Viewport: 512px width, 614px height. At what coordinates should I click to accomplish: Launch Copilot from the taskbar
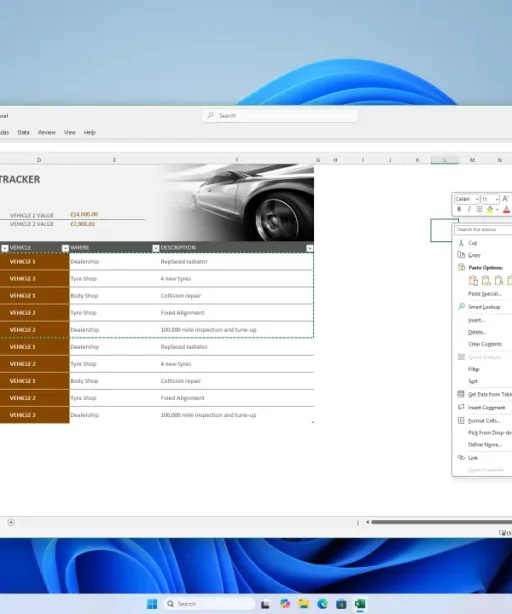[285, 604]
